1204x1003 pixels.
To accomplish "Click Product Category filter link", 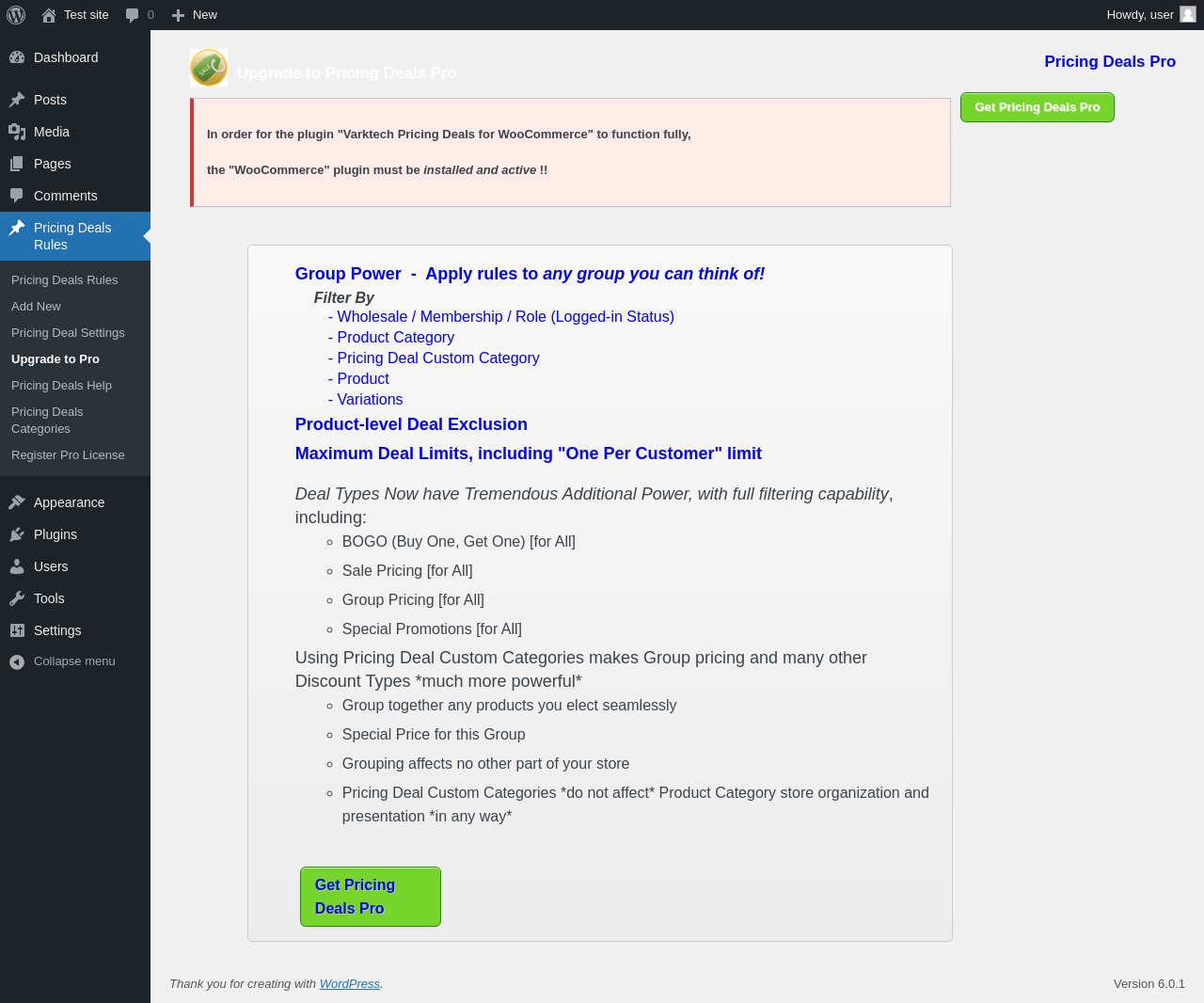I will [x=391, y=338].
